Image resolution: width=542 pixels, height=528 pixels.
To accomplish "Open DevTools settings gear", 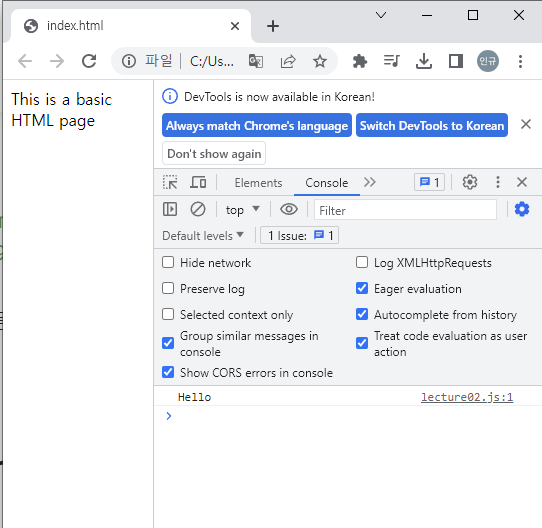I will click(x=469, y=182).
